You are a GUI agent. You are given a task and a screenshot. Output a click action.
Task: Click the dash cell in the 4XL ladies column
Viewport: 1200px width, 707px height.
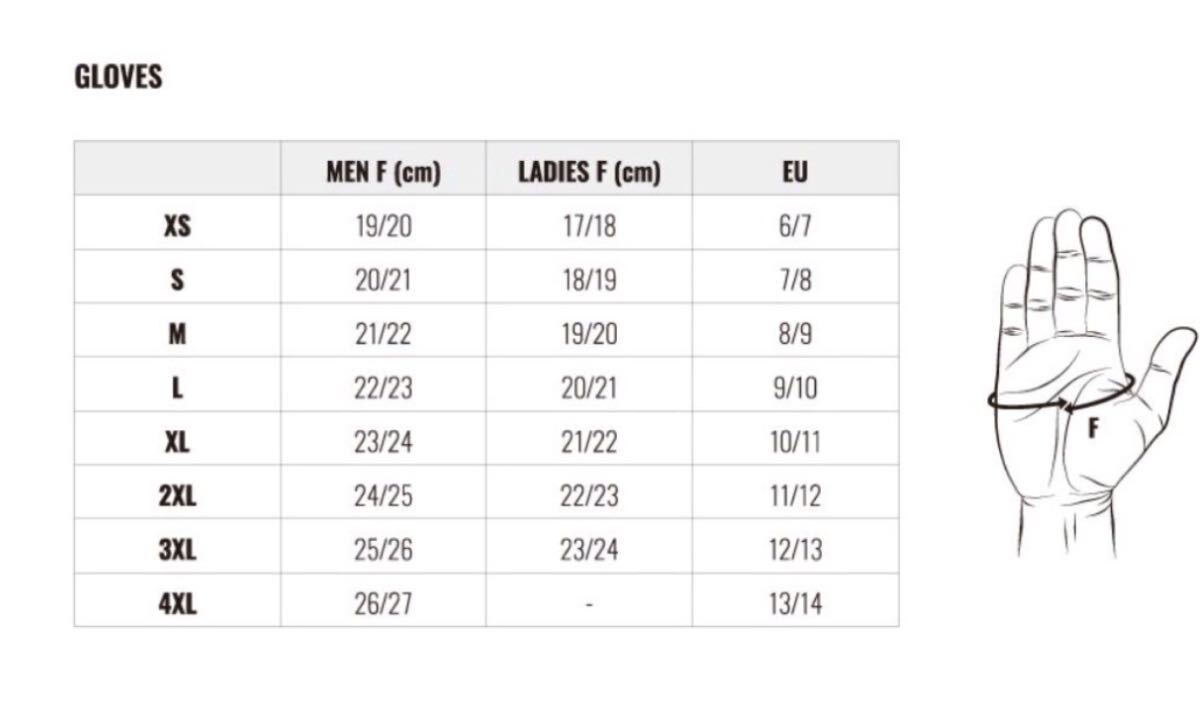pos(589,605)
